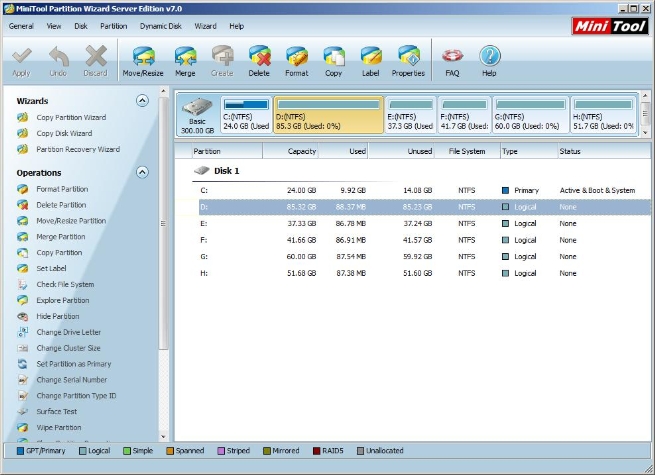Click the GPT/Primary blue legend swatch
The width and height of the screenshot is (655, 475).
tap(20, 451)
